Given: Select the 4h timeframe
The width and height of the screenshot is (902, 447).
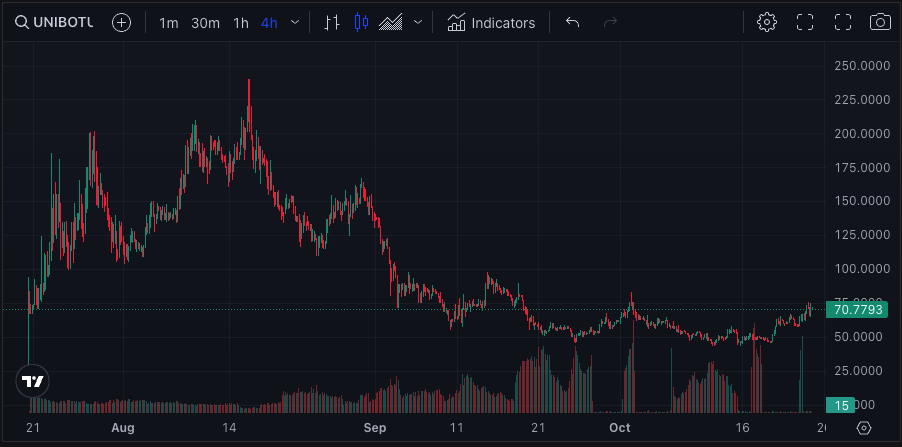Looking at the screenshot, I should coord(269,23).
